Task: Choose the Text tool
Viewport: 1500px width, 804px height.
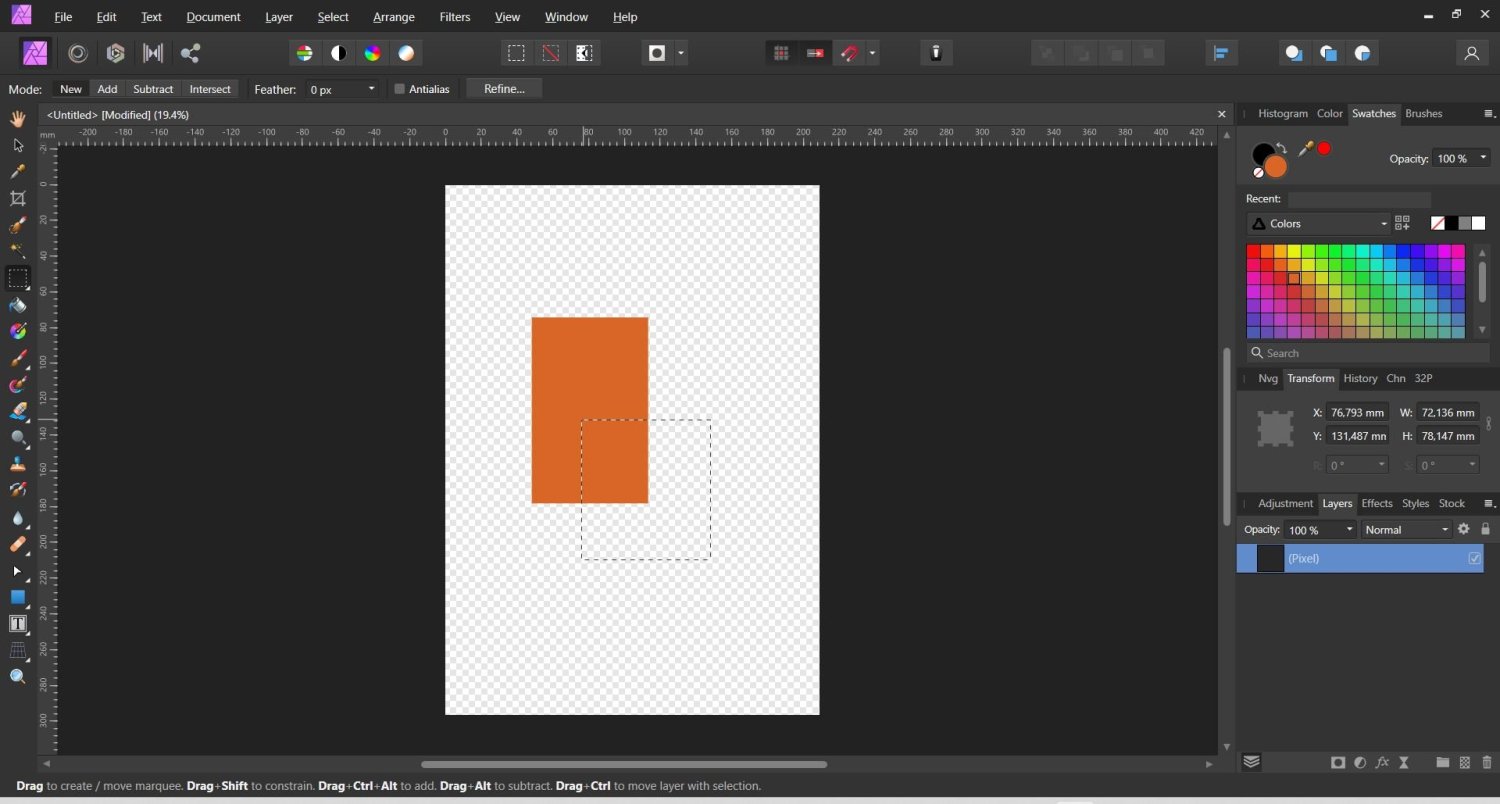Action: pos(17,624)
